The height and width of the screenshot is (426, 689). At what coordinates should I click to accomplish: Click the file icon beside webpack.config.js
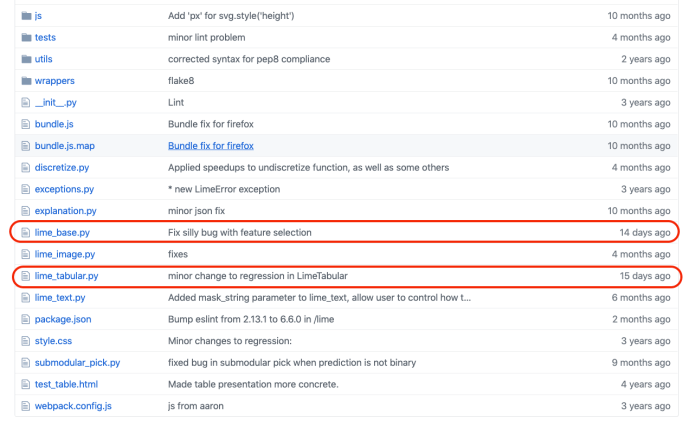point(26,406)
